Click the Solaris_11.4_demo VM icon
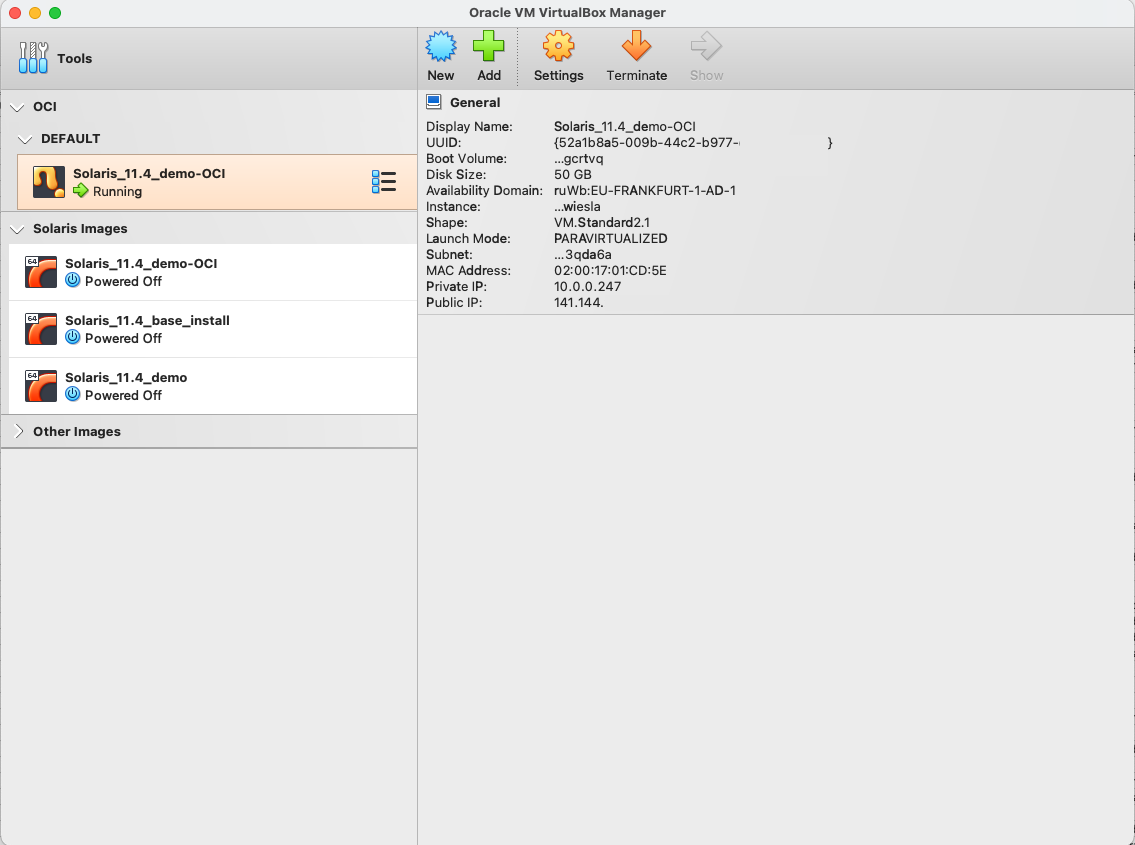1135x845 pixels. pos(40,385)
